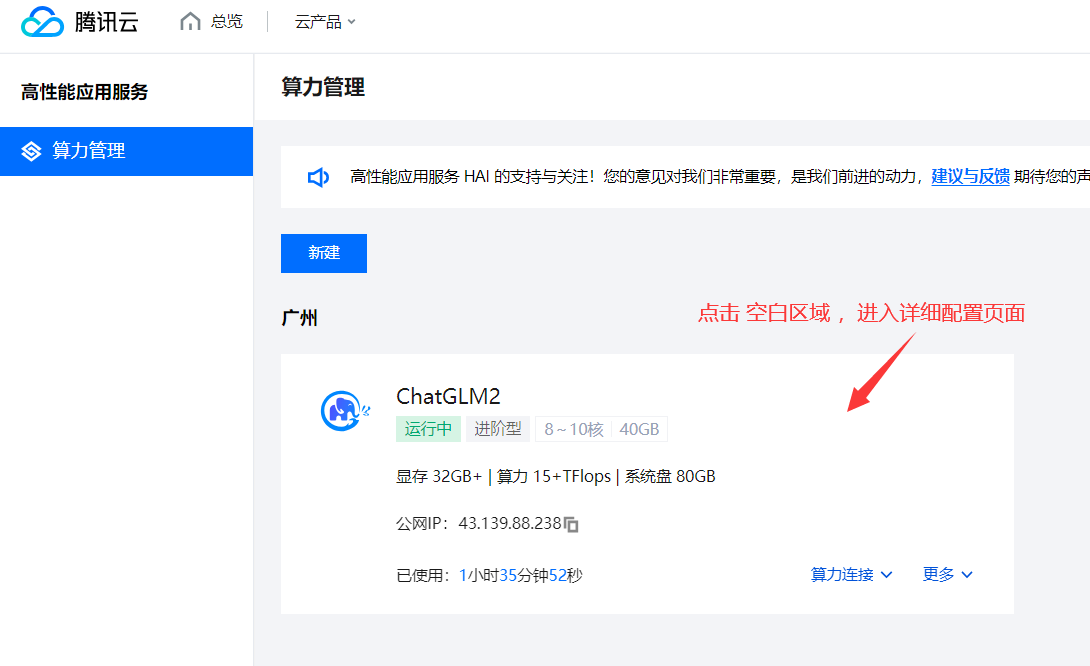
Task: Select the 43.139.88.238 IP address
Action: 510,523
